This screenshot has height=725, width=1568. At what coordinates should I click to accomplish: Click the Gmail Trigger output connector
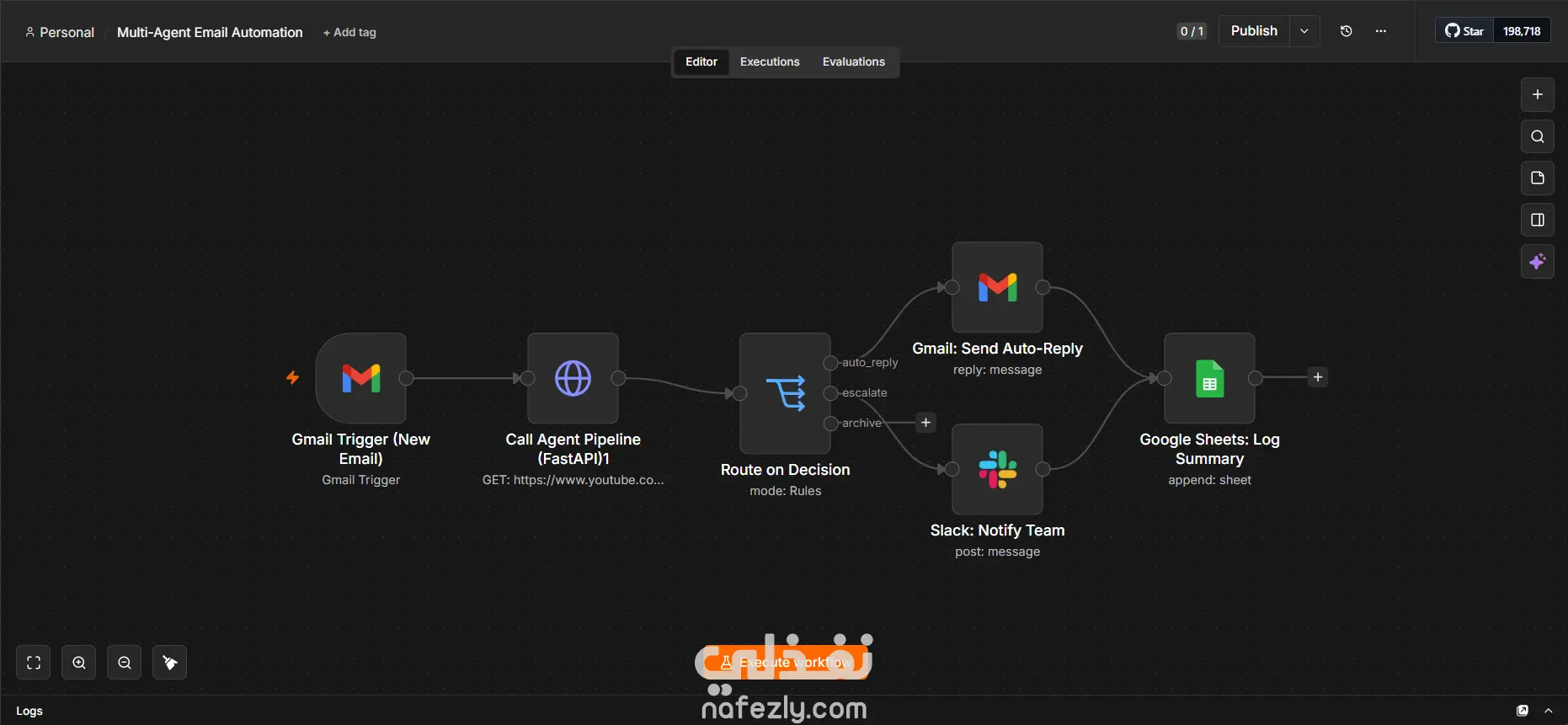(x=406, y=378)
